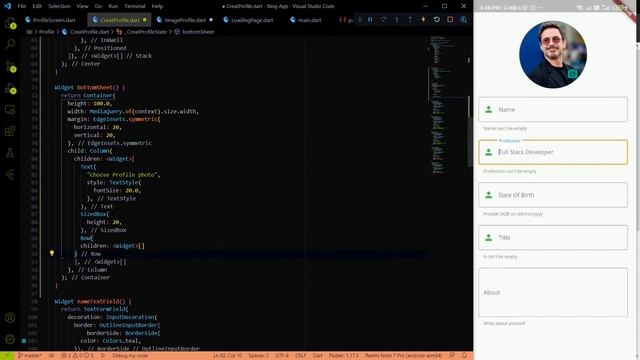Open the File menu
This screenshot has width=640, height=360.
(x=22, y=6)
